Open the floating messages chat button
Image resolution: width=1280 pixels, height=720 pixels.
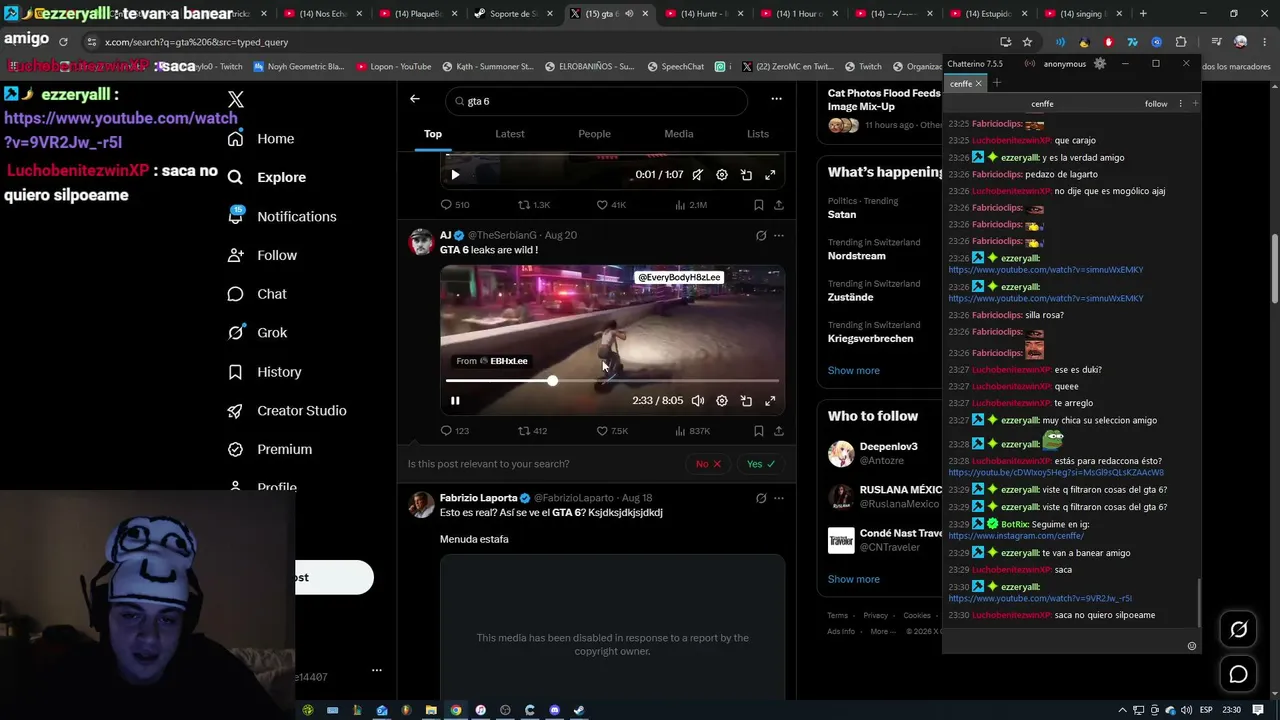[x=1238, y=675]
